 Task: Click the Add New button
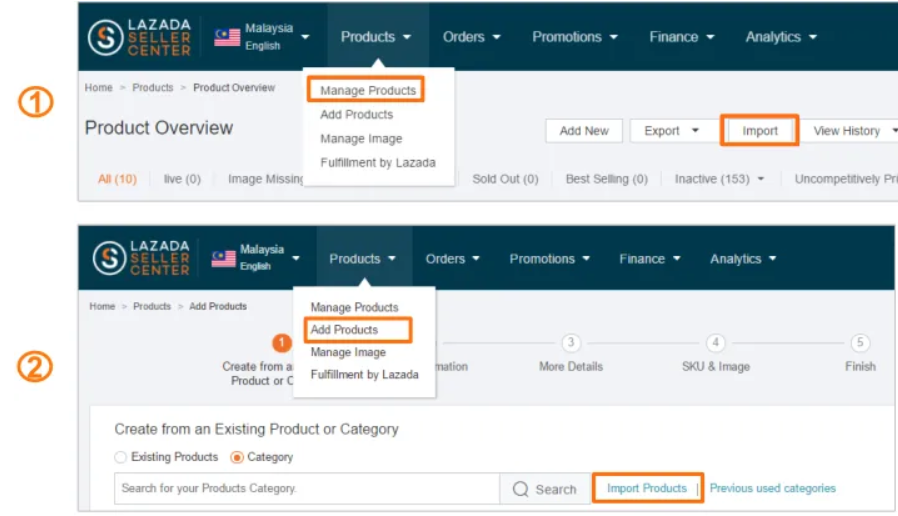[584, 131]
